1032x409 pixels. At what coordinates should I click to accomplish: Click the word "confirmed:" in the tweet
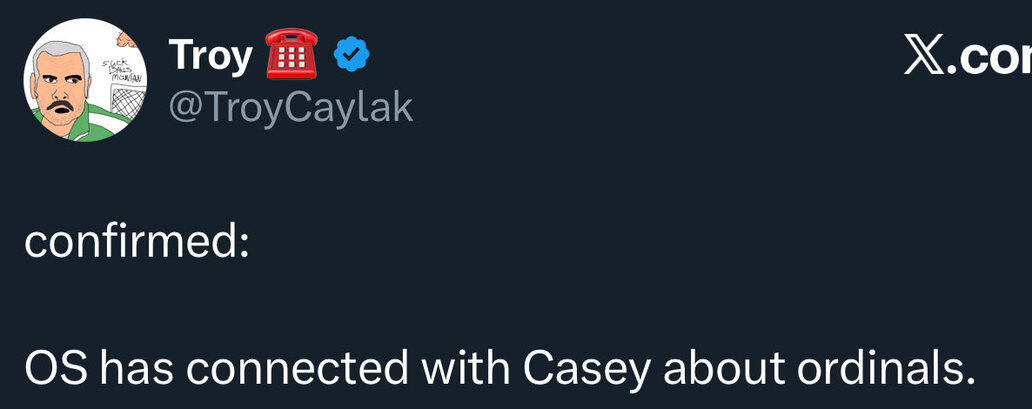(x=137, y=243)
